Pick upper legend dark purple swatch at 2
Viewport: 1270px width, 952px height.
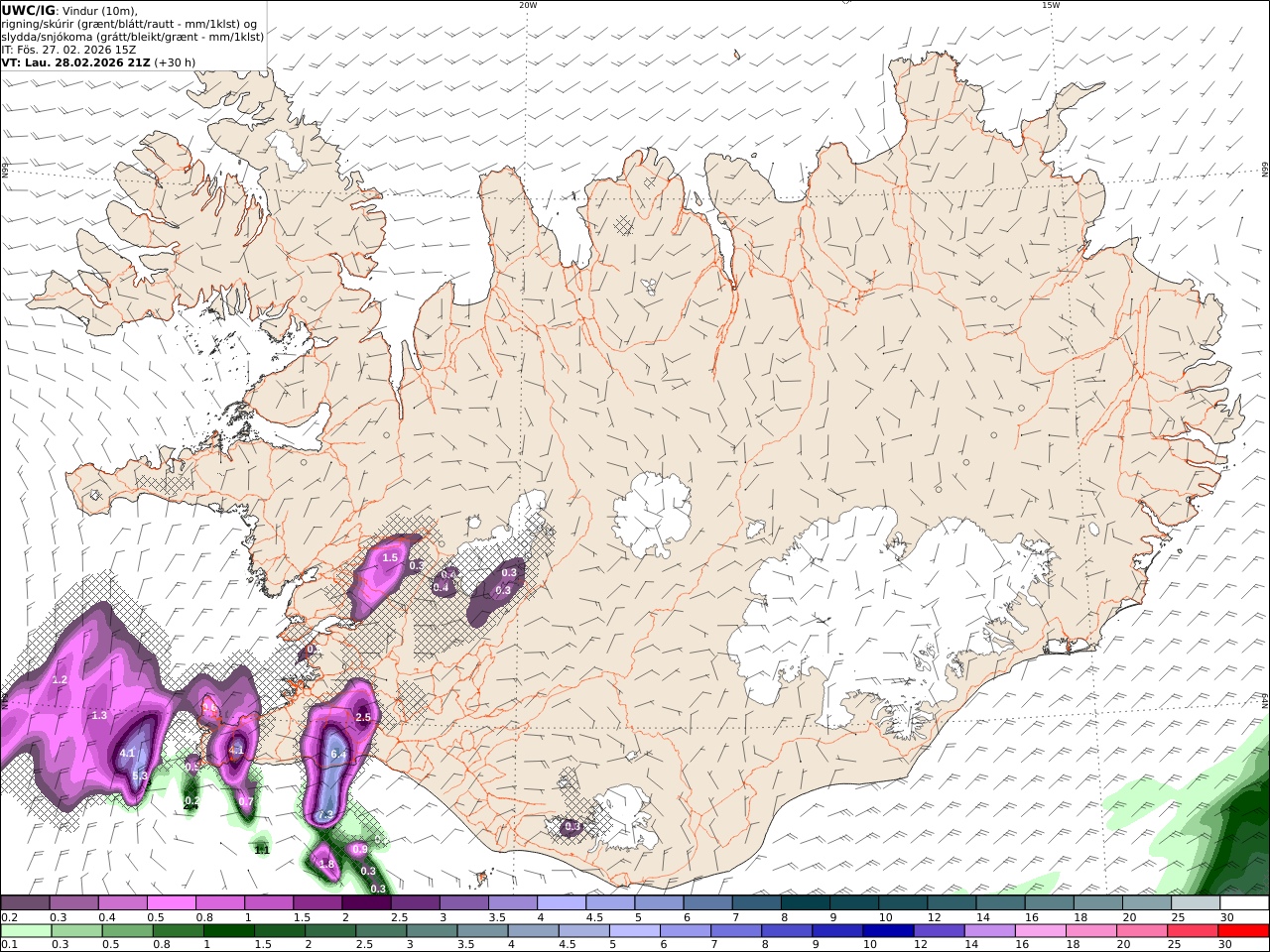pos(366,903)
